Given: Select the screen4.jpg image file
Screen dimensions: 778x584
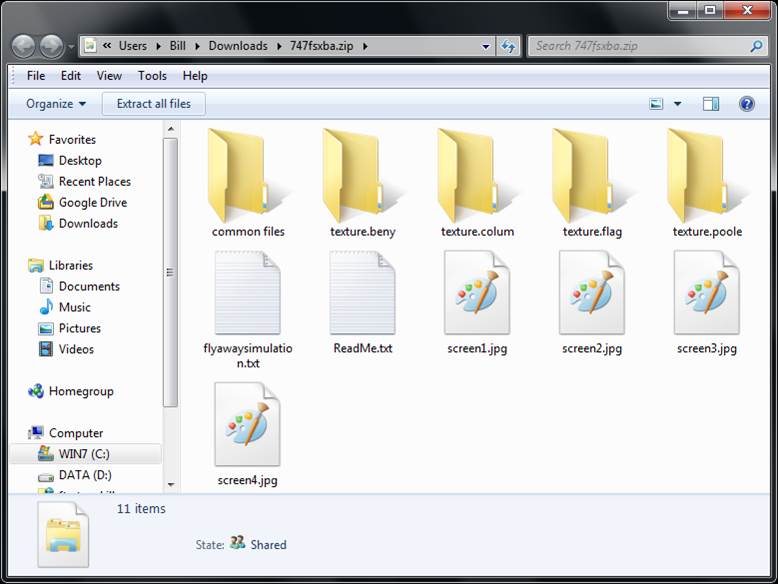Looking at the screenshot, I should pyautogui.click(x=248, y=425).
